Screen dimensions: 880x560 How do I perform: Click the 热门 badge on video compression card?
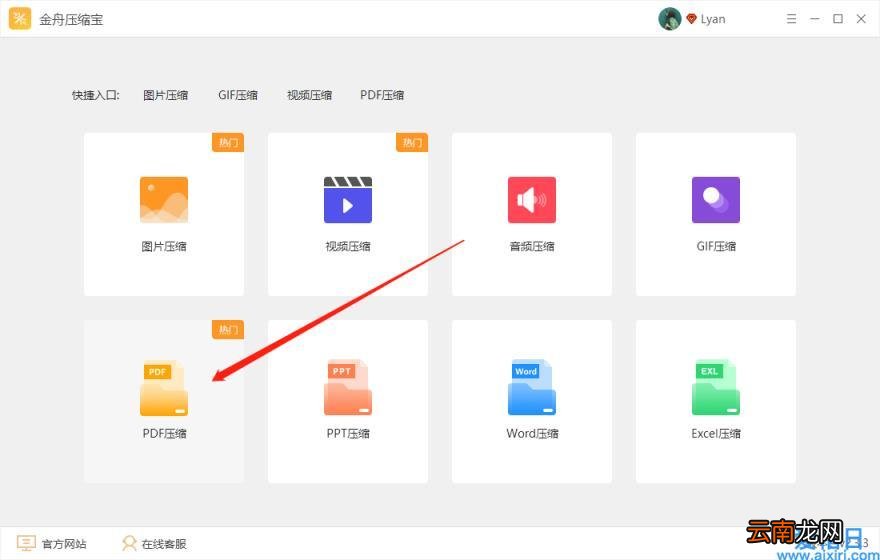412,143
